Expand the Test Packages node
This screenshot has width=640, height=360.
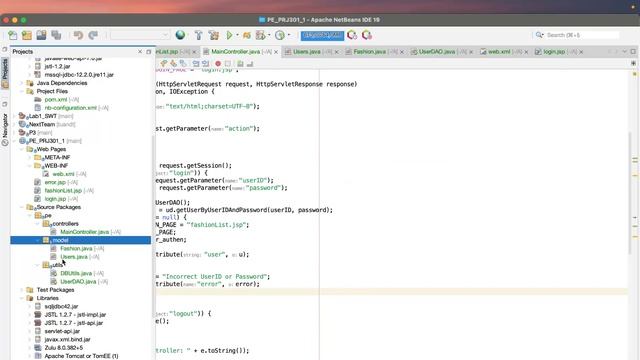click(22, 290)
